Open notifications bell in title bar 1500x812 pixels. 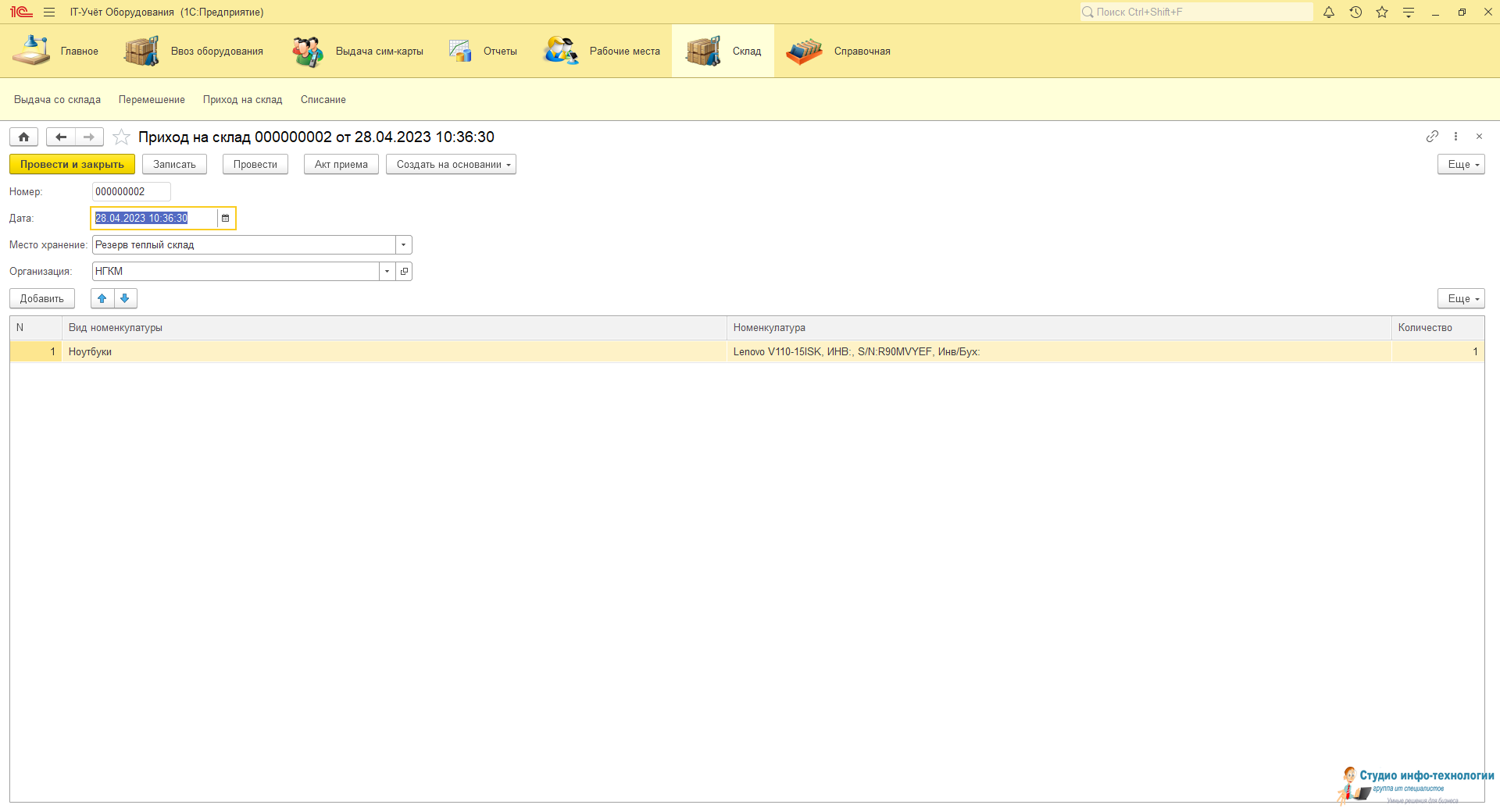(1328, 12)
